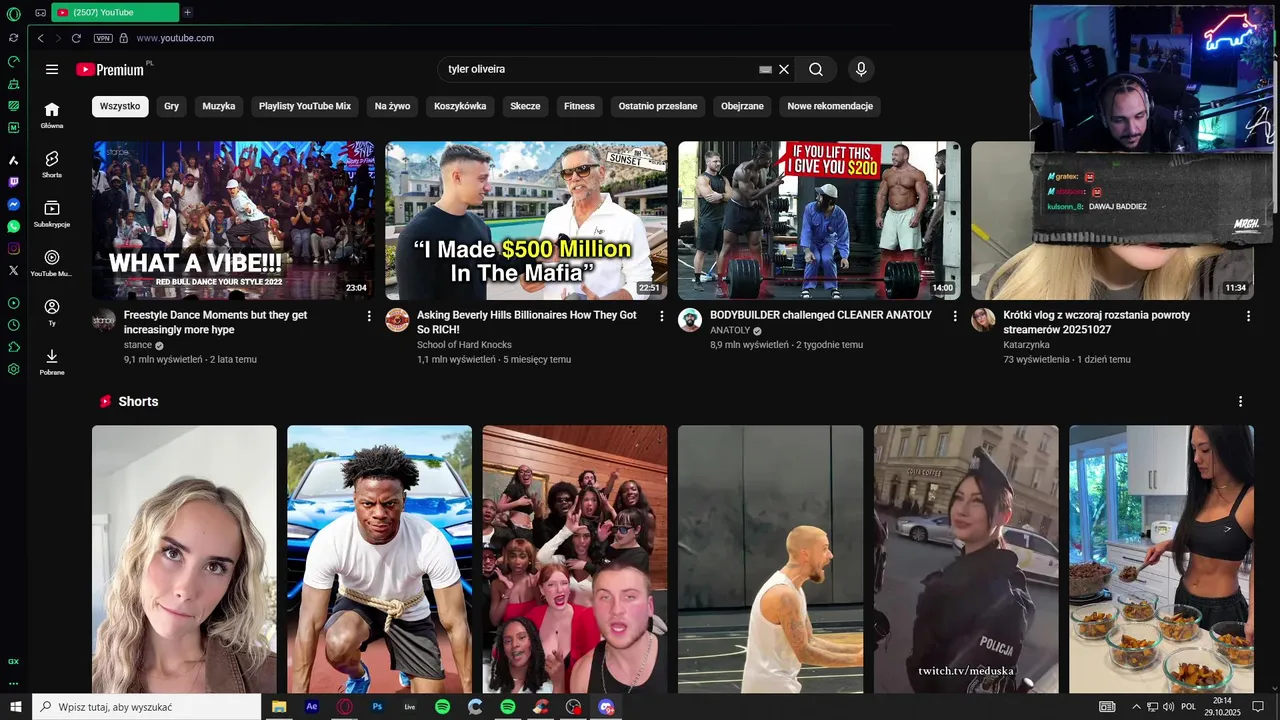Viewport: 1280px width, 720px height.
Task: Open history clock in Opera sidebar
Action: pos(13,325)
